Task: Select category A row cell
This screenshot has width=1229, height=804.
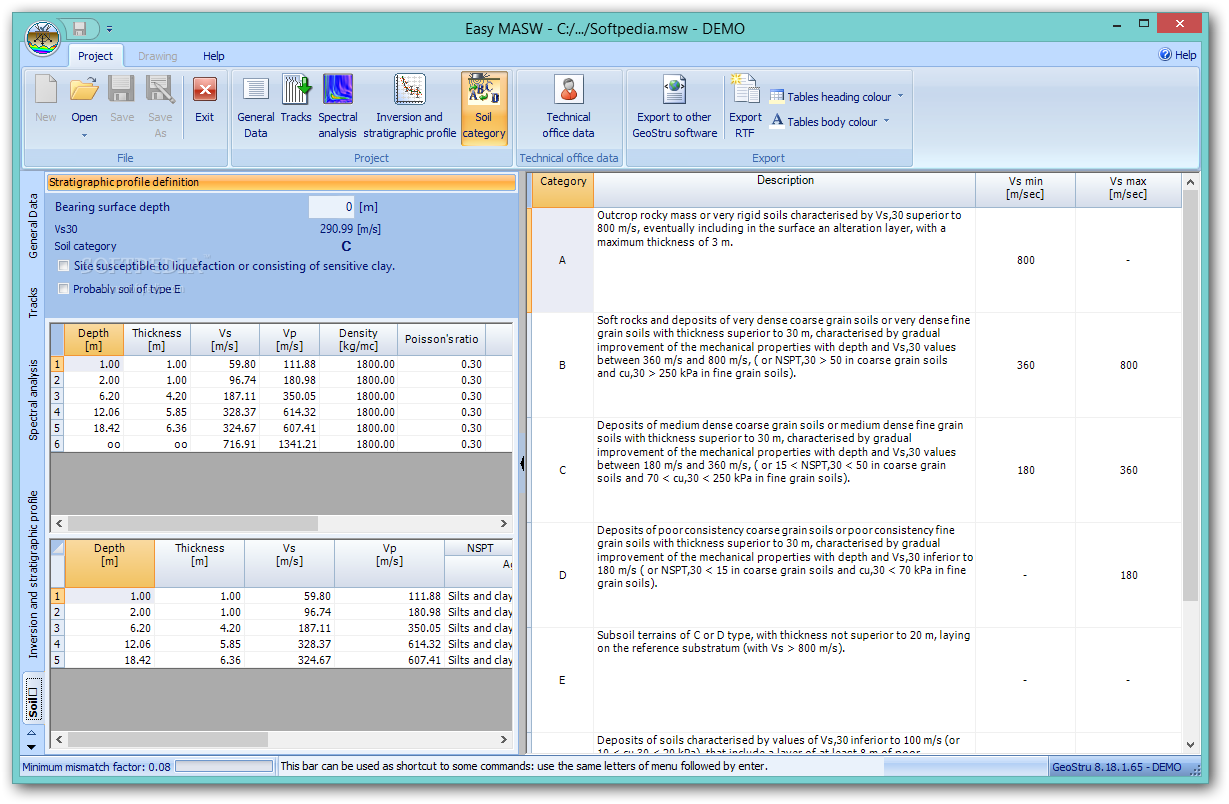Action: tap(562, 260)
